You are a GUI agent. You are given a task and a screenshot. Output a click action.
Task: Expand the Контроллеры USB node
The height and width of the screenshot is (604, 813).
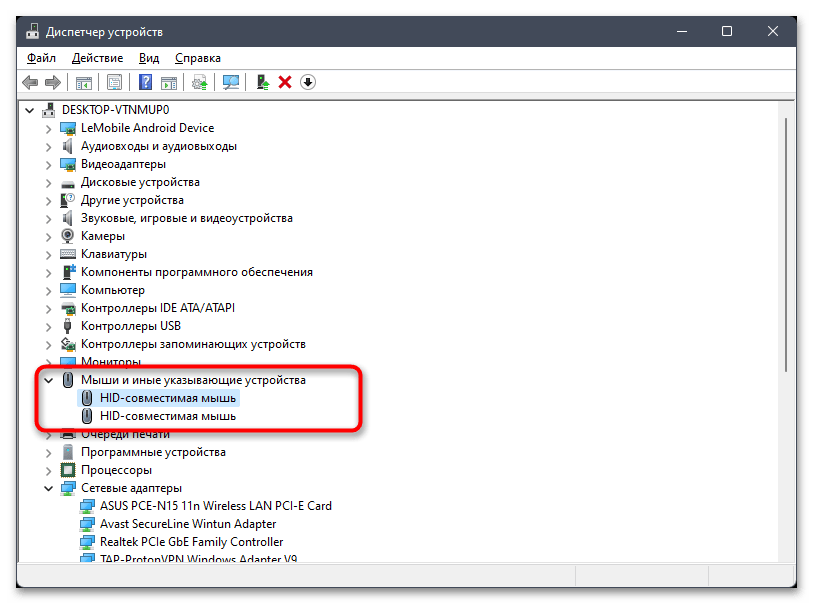click(48, 326)
